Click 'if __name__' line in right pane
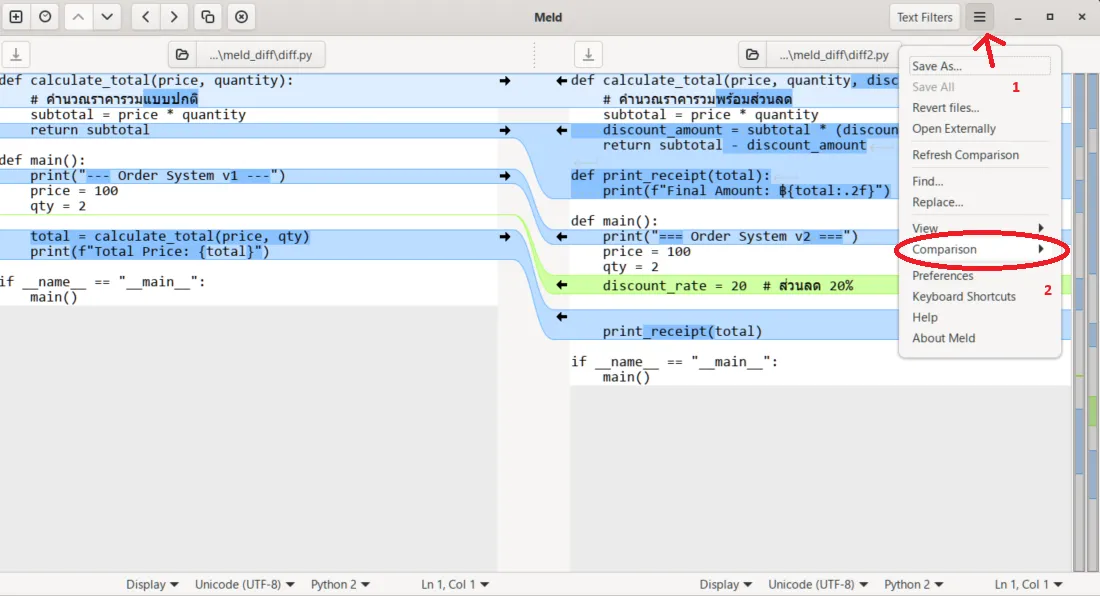This screenshot has width=1100, height=596. tap(674, 362)
